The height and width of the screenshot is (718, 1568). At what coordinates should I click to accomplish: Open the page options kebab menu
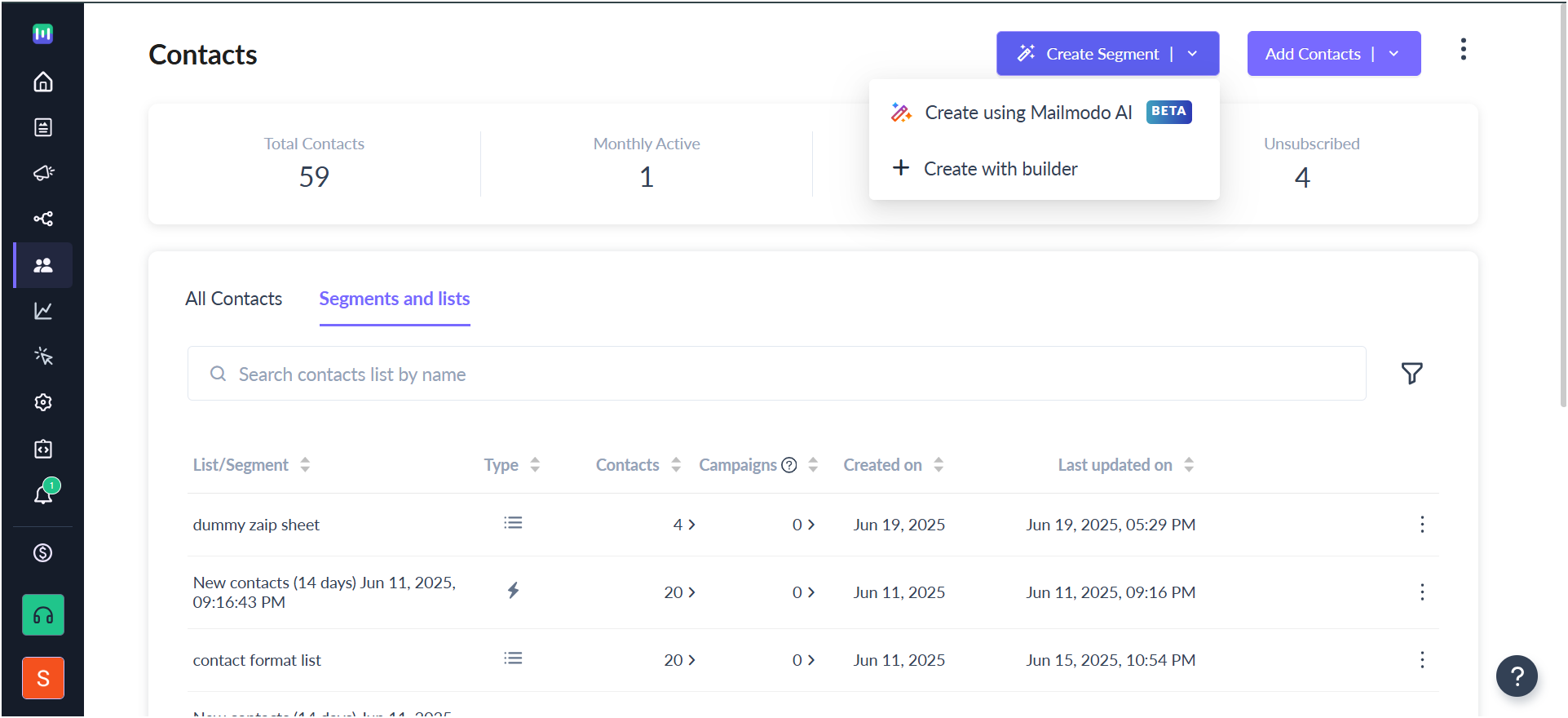pos(1464,50)
